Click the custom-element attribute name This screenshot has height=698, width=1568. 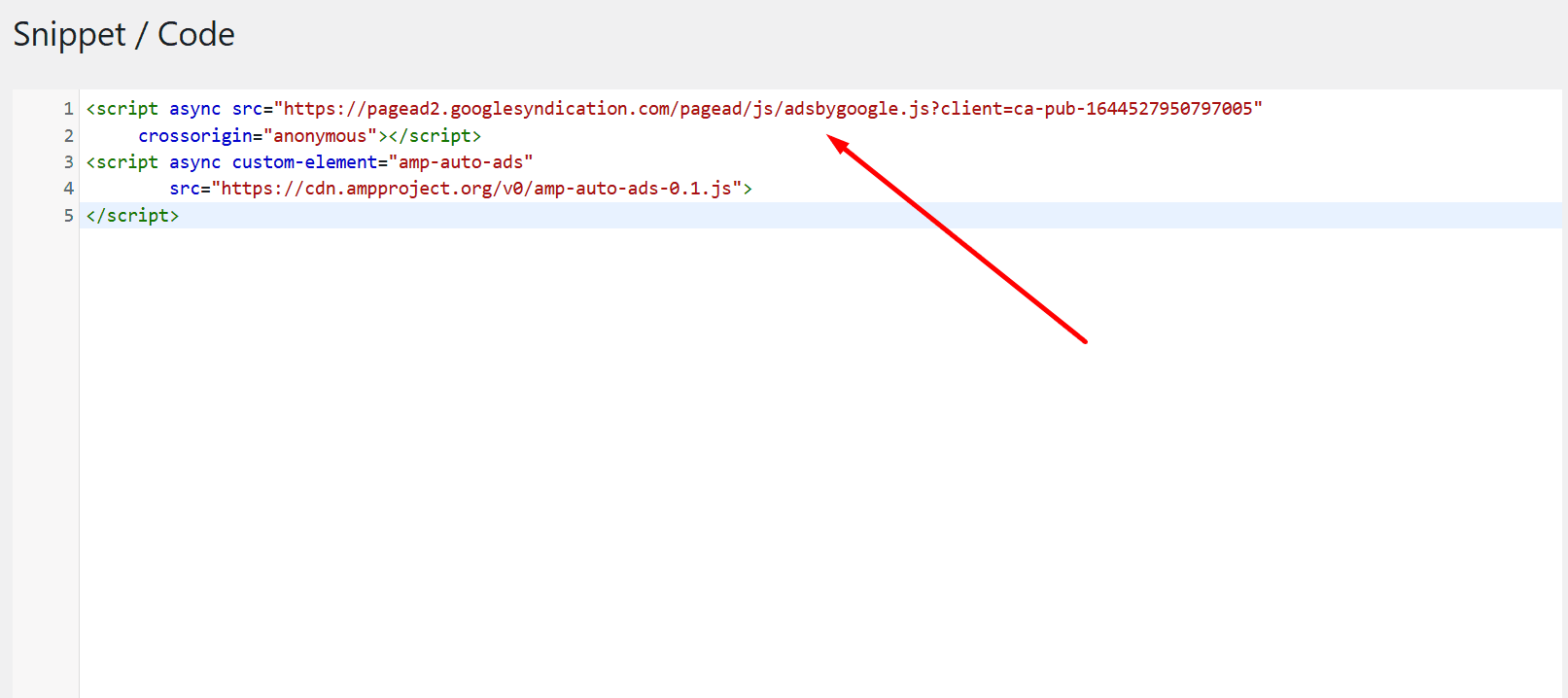[x=303, y=162]
